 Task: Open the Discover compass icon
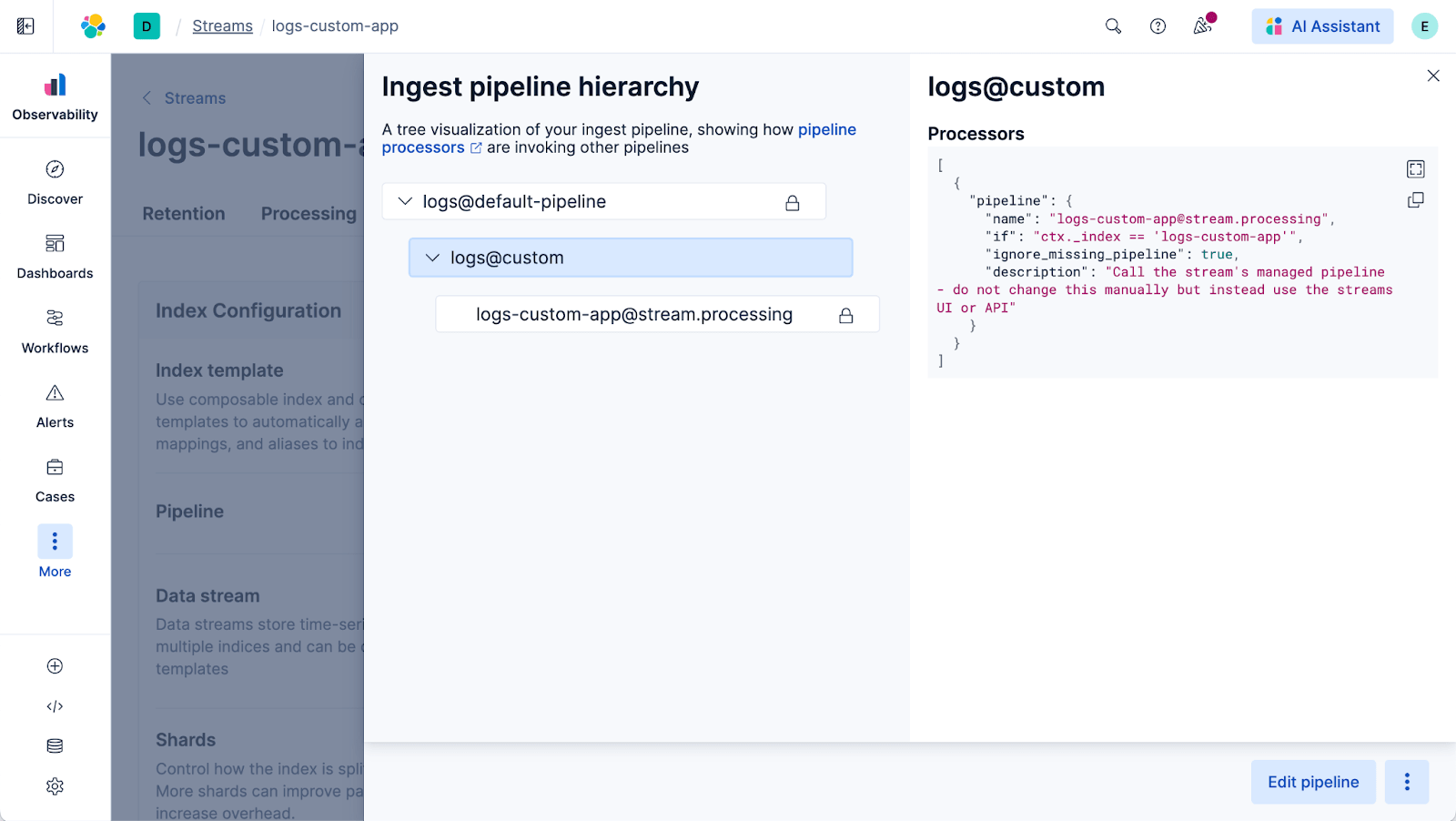click(55, 170)
